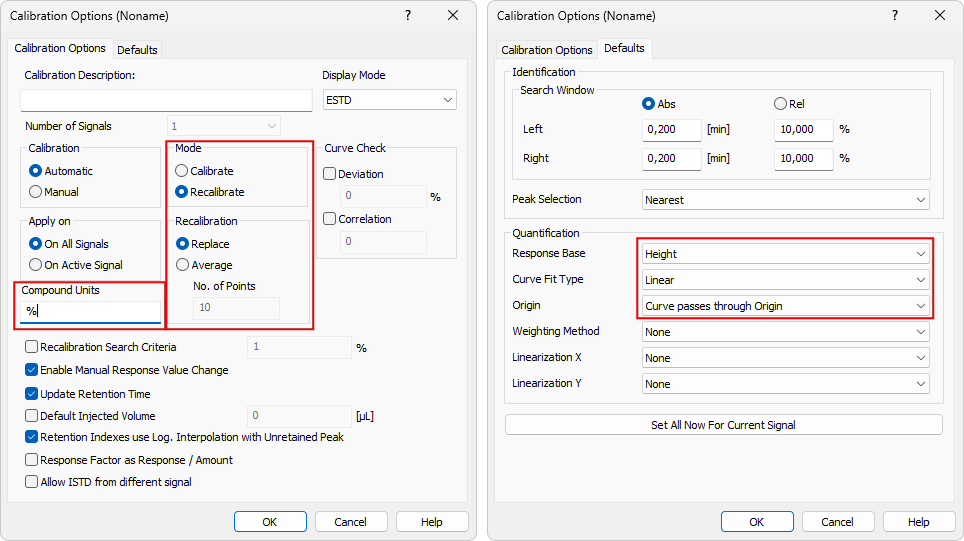
Task: Click the help question mark in left dialog title bar
Action: point(408,15)
